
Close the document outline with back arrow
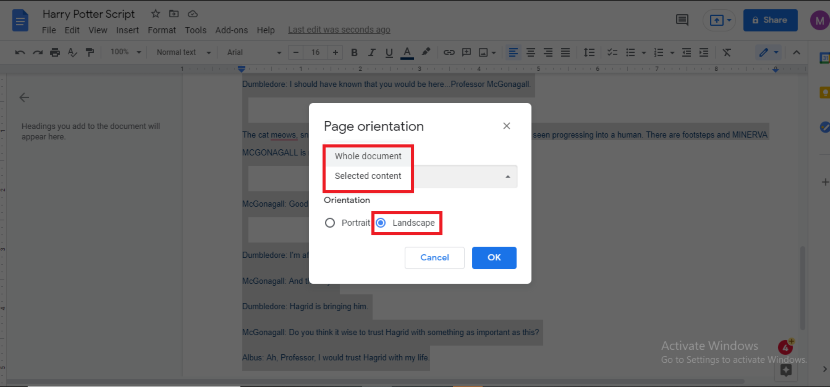[x=24, y=97]
